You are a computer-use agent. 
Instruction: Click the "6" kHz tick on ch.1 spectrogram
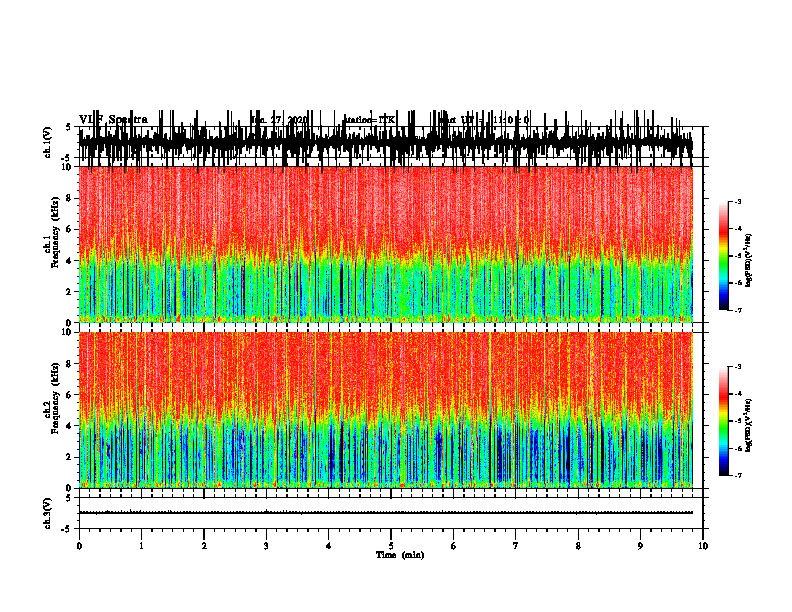[70, 230]
